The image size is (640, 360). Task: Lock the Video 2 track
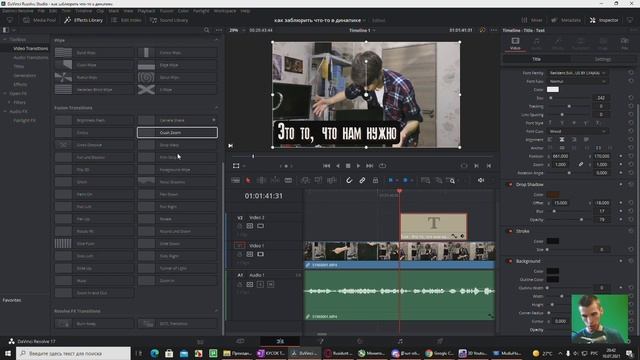tap(240, 226)
